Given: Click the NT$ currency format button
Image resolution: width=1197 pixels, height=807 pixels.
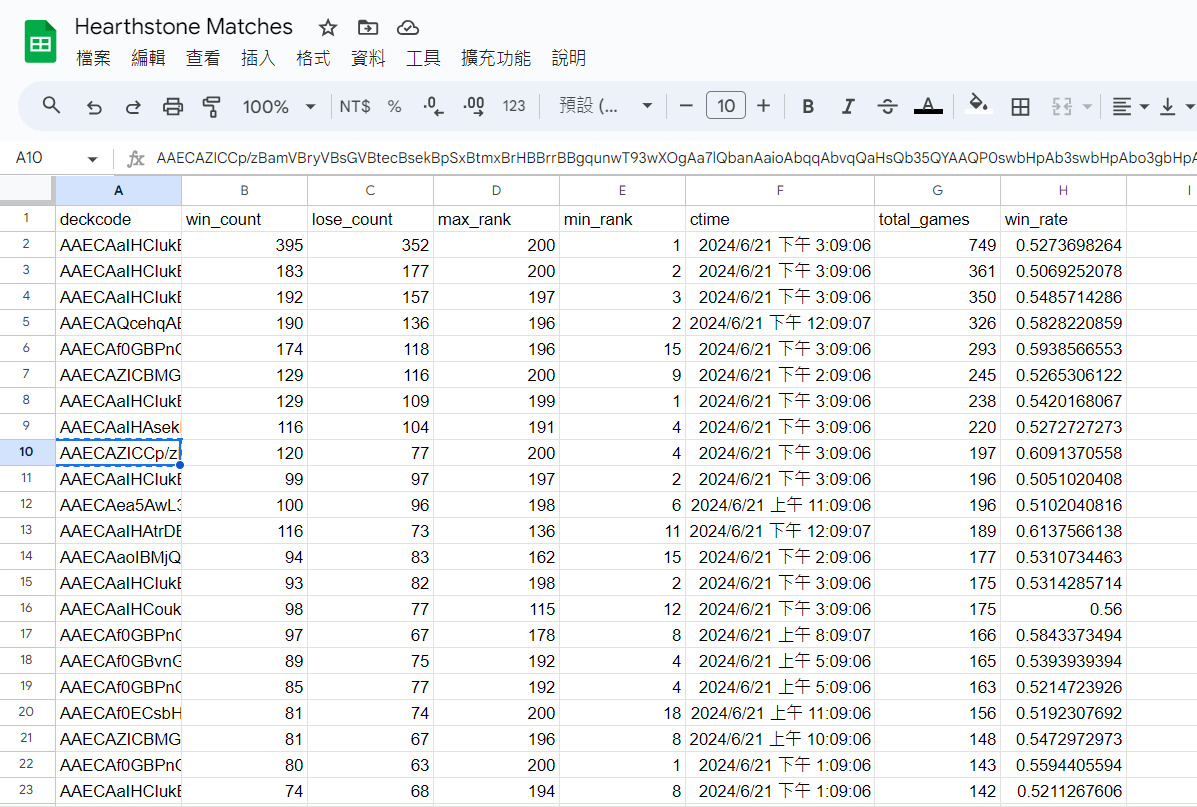Looking at the screenshot, I should coord(355,106).
